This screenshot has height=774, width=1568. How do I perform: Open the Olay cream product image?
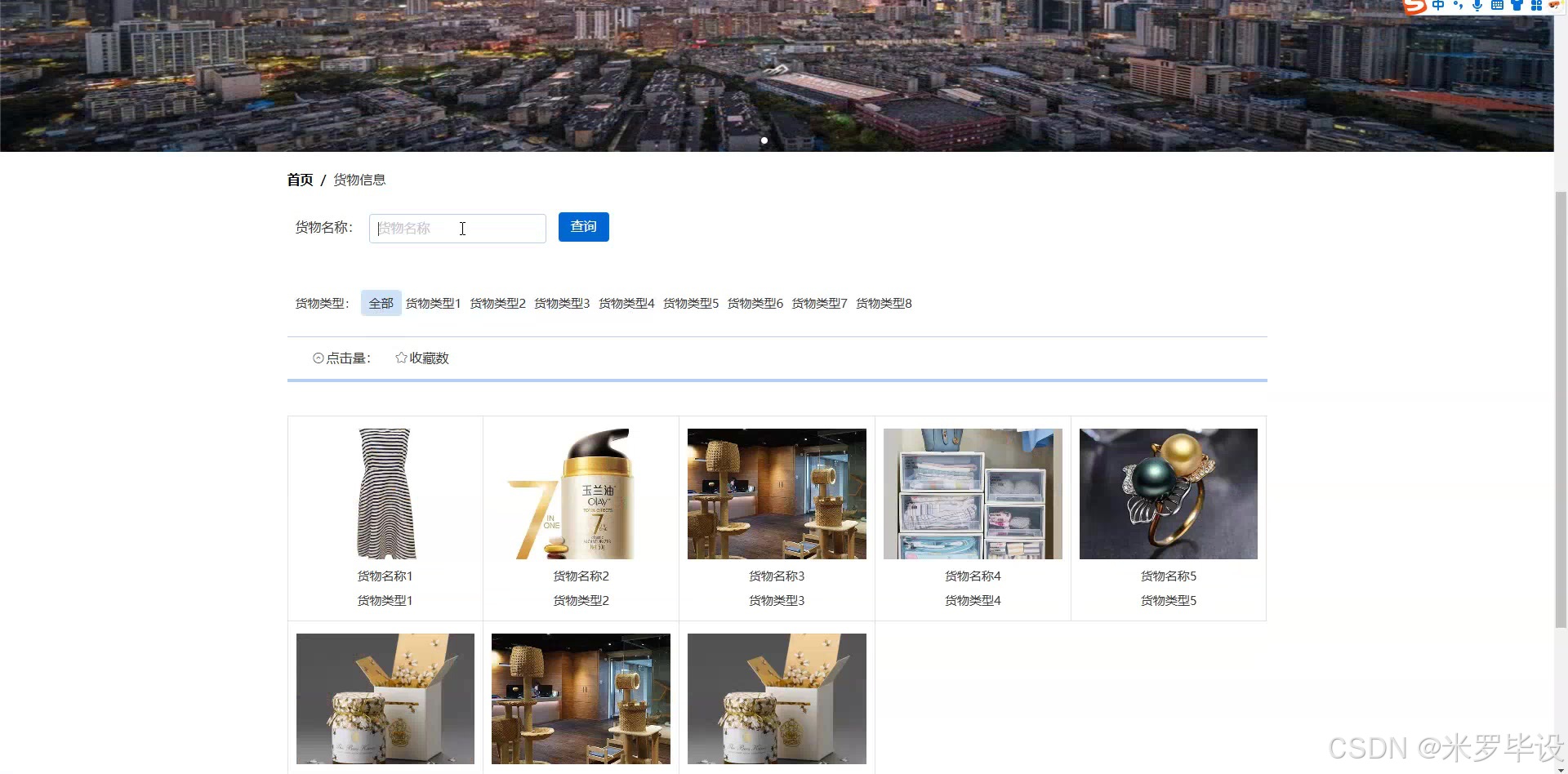(581, 494)
